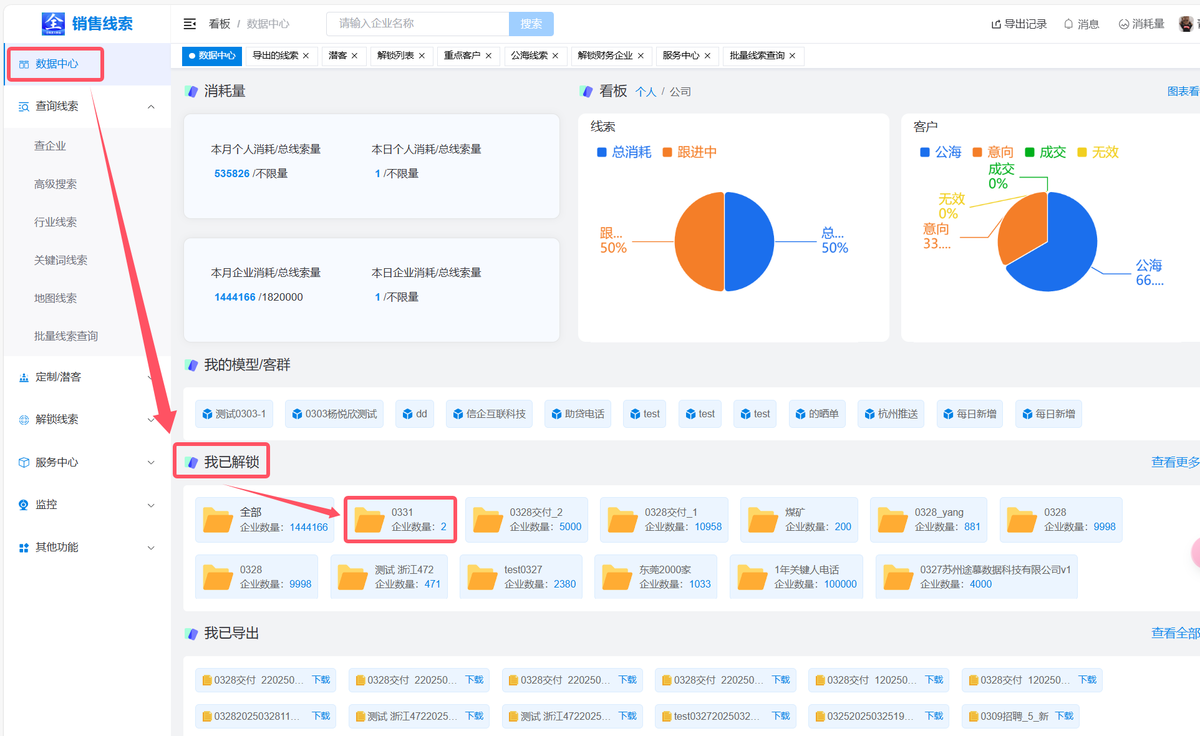Screen dimensions: 1200x736
Task: Toggle the 总消耗 legend series
Action: pos(624,152)
